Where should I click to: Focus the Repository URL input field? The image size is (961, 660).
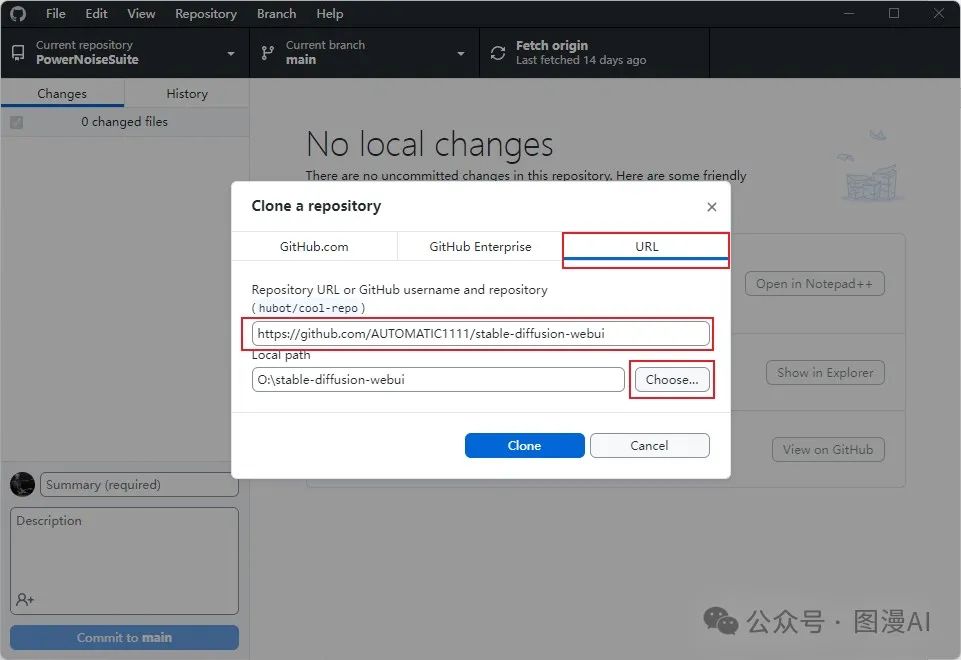coord(480,333)
